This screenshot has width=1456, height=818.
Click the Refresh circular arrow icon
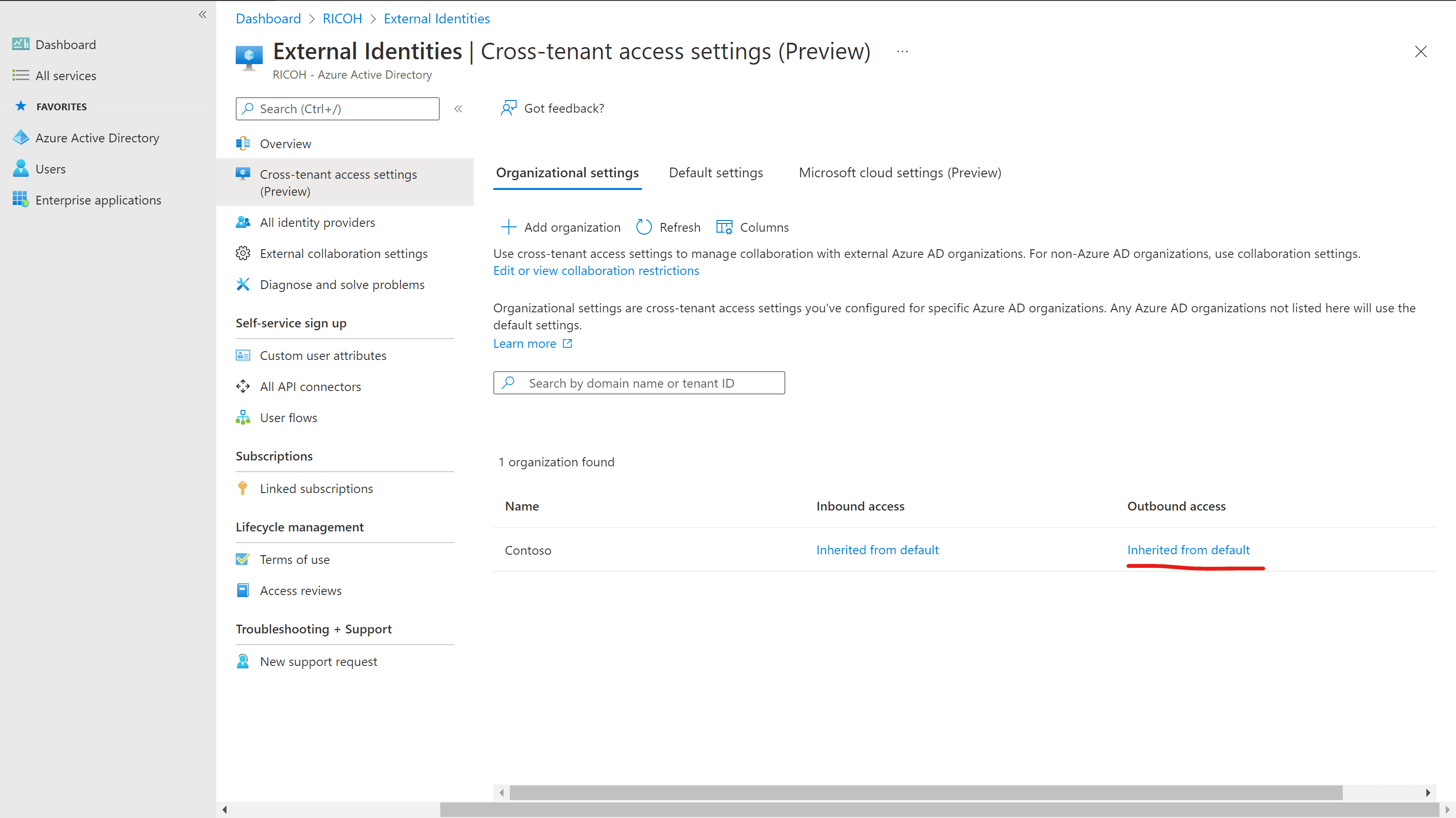click(x=644, y=227)
